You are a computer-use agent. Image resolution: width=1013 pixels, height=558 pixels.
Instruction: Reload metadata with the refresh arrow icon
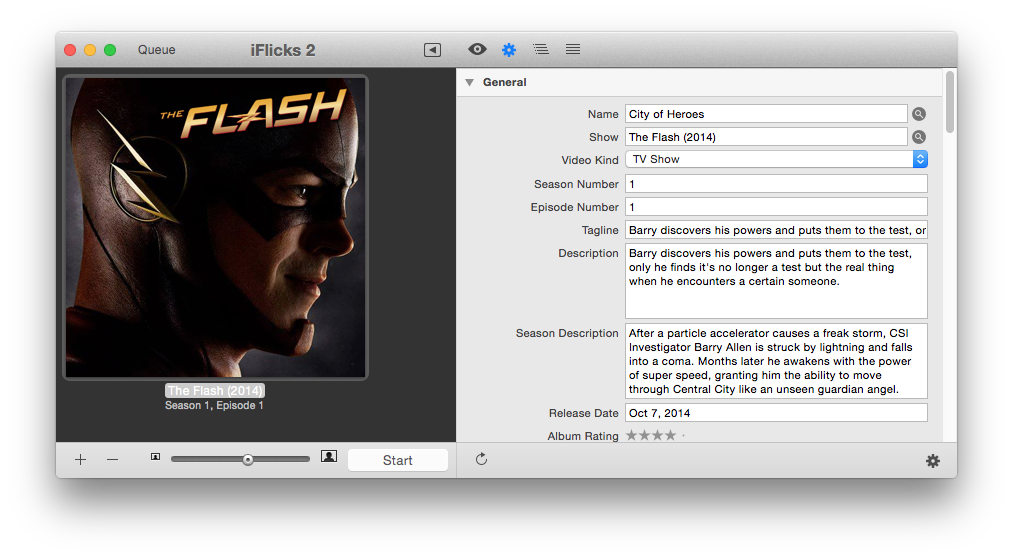point(481,459)
